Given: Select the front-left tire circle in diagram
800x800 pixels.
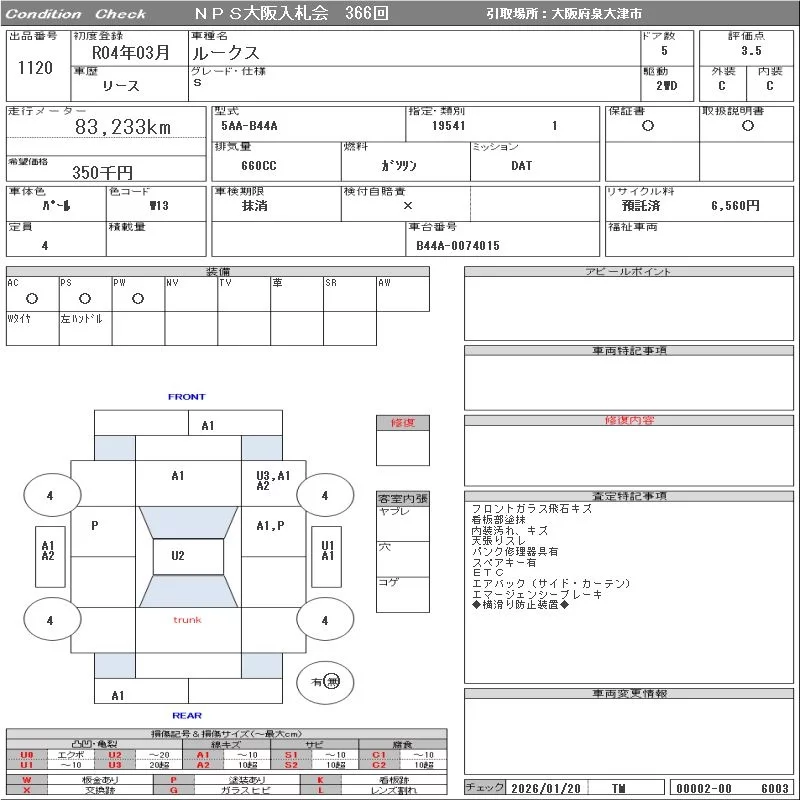Looking at the screenshot, I should coord(49,495).
